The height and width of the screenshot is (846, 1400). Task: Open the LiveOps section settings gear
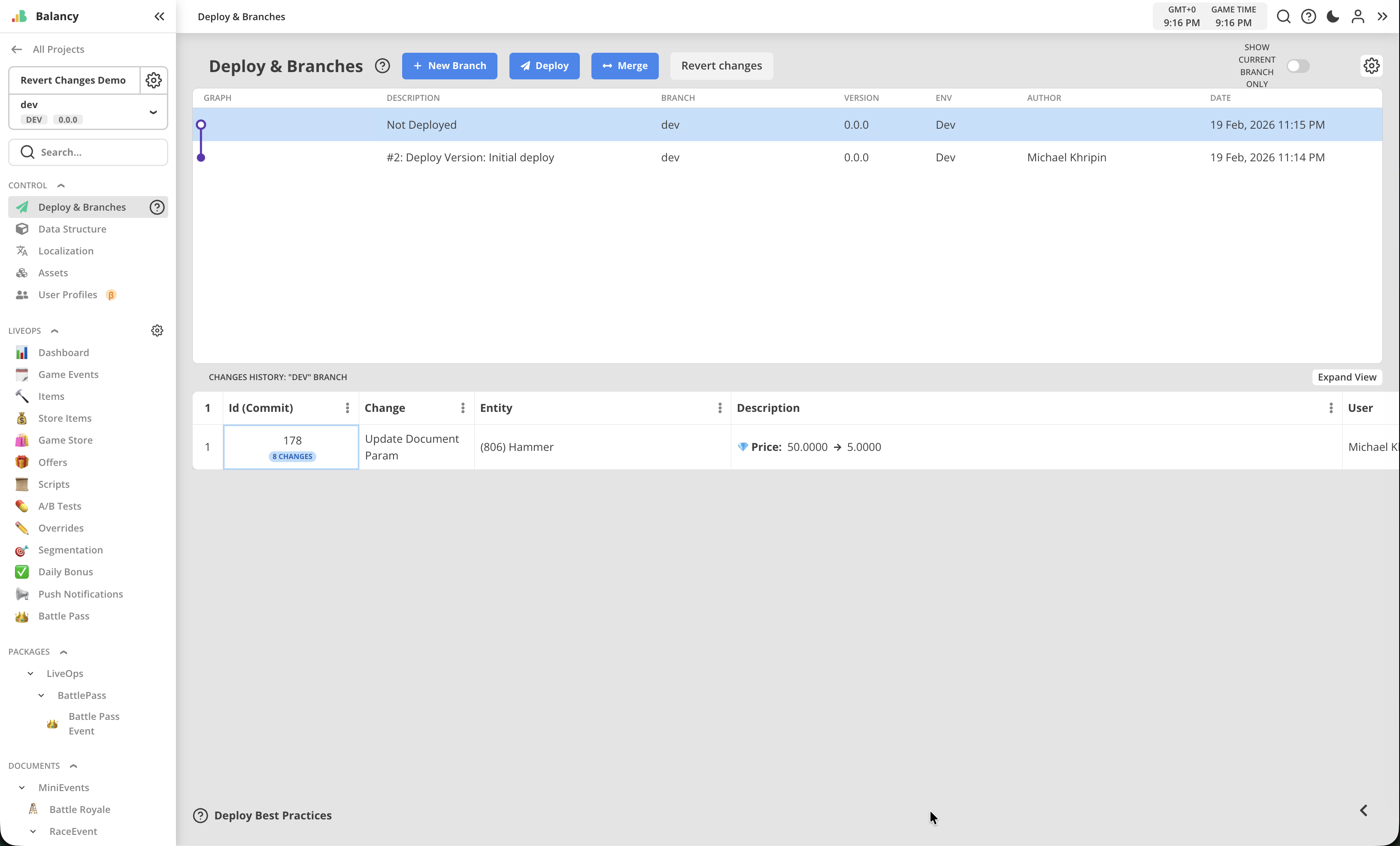[x=158, y=330]
